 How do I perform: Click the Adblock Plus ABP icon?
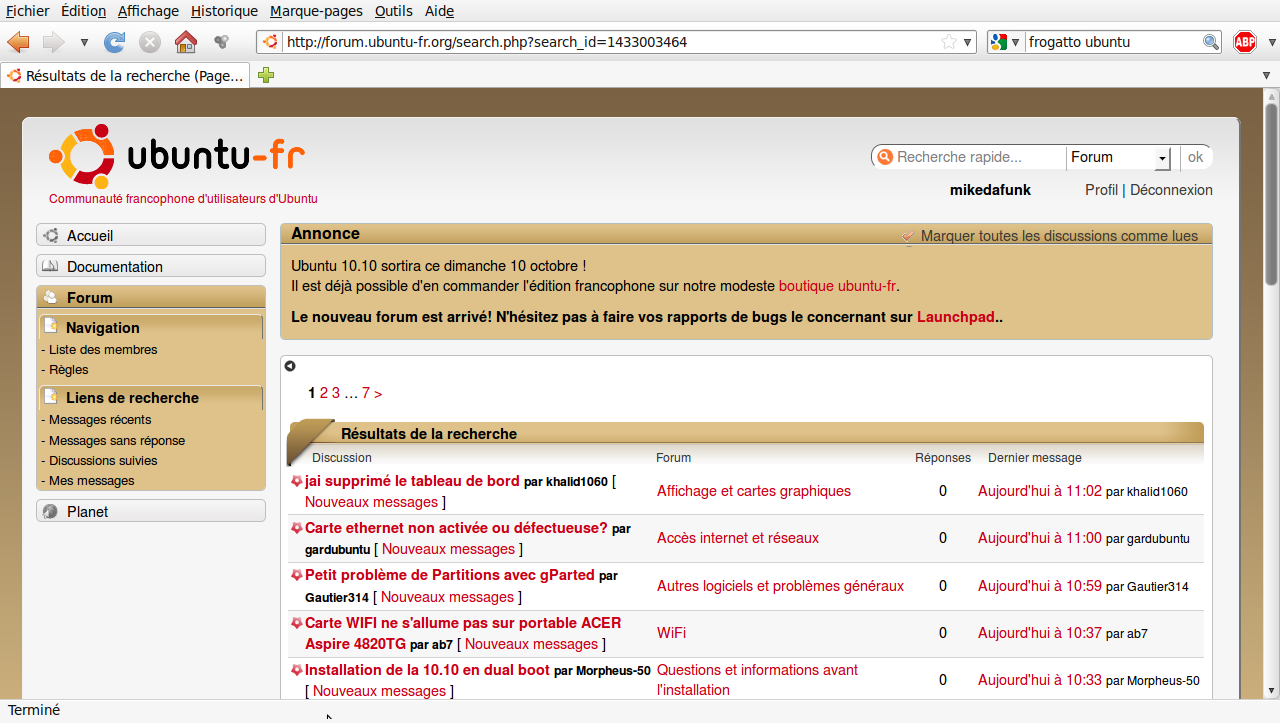pos(1245,42)
